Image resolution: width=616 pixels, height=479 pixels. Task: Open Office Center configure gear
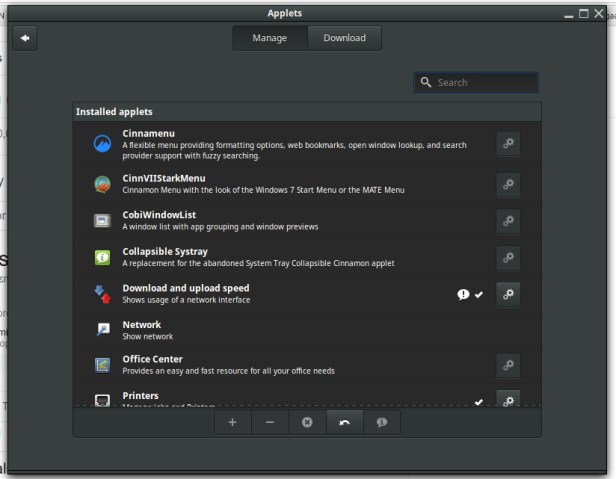[x=508, y=366]
